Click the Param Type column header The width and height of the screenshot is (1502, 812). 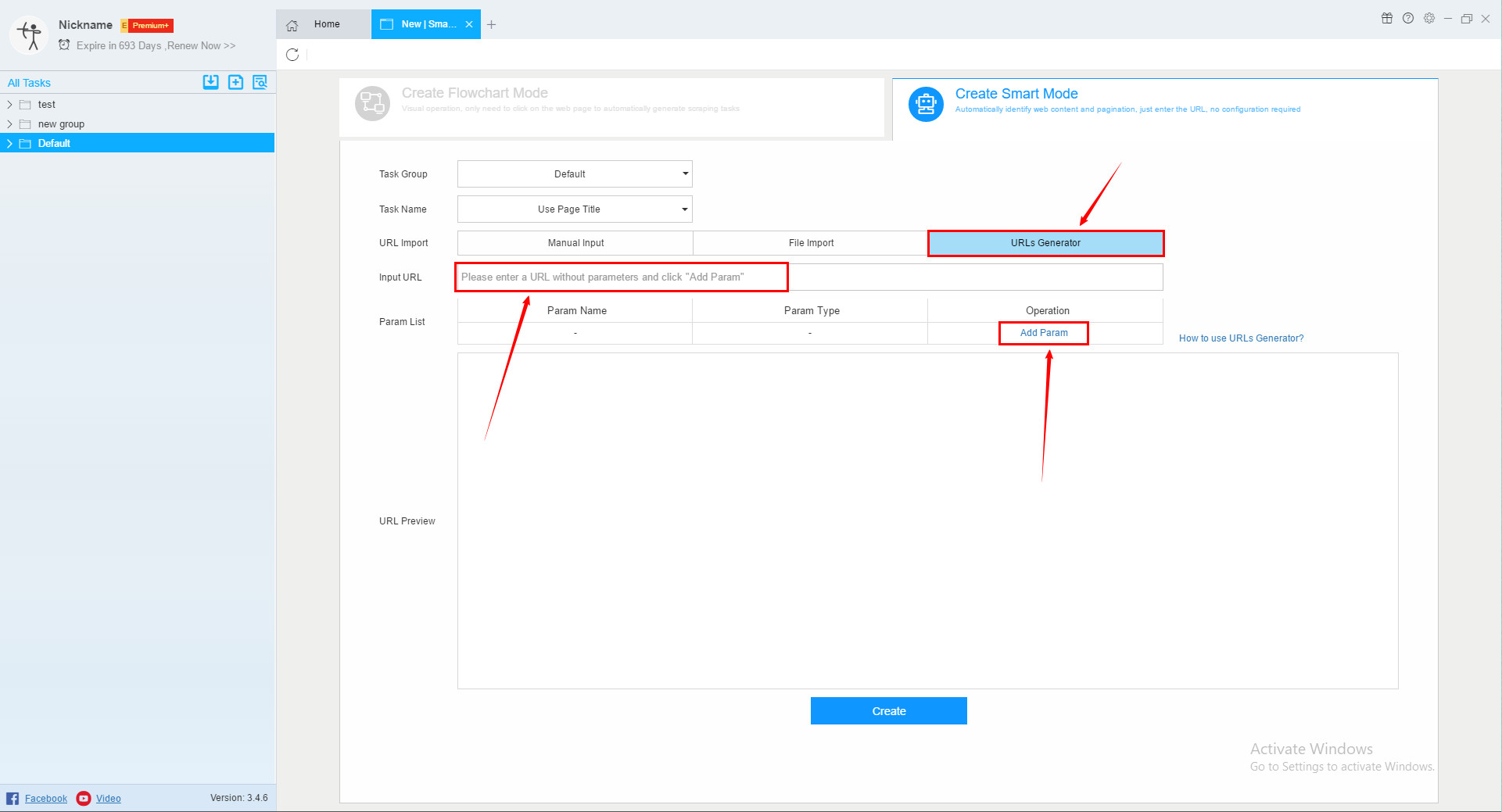click(812, 311)
